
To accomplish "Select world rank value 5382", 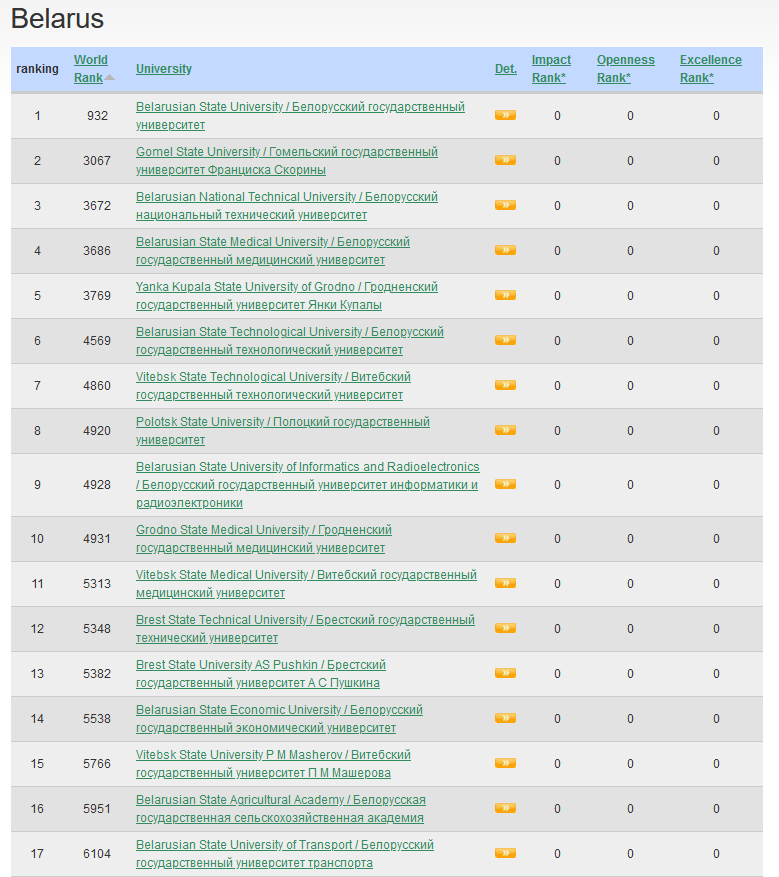I will (x=97, y=673).
